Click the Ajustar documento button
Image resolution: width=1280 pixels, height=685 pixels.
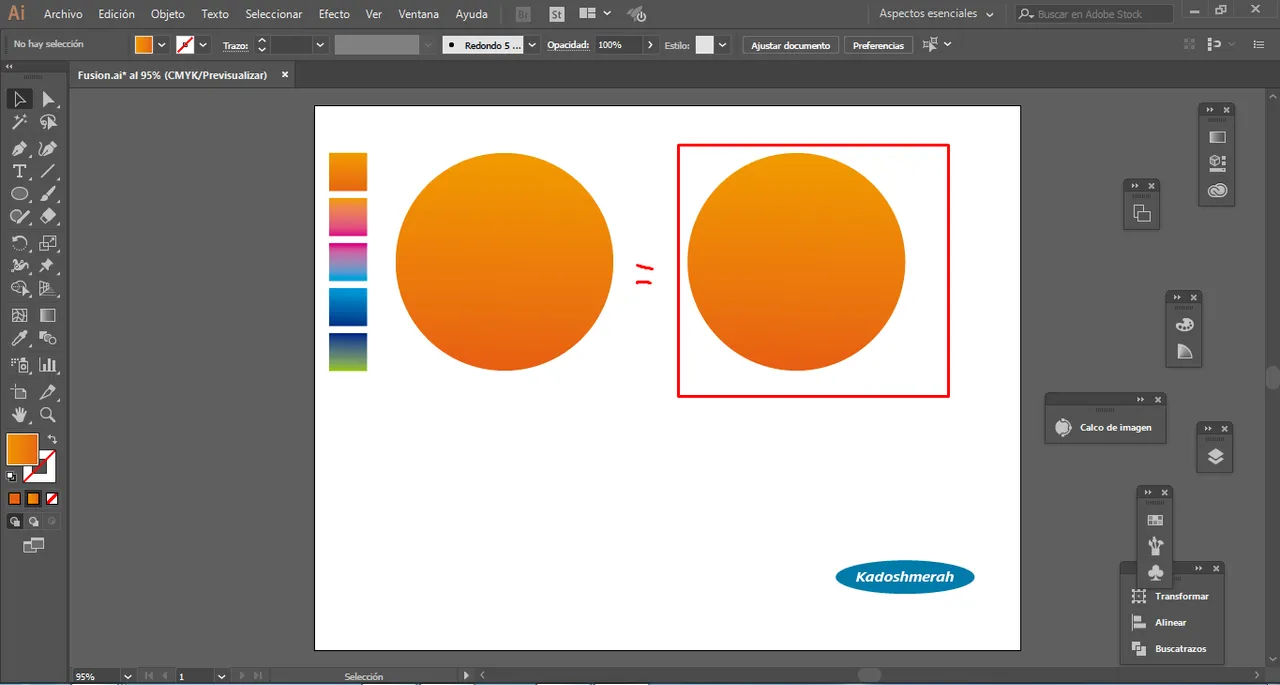pos(790,45)
